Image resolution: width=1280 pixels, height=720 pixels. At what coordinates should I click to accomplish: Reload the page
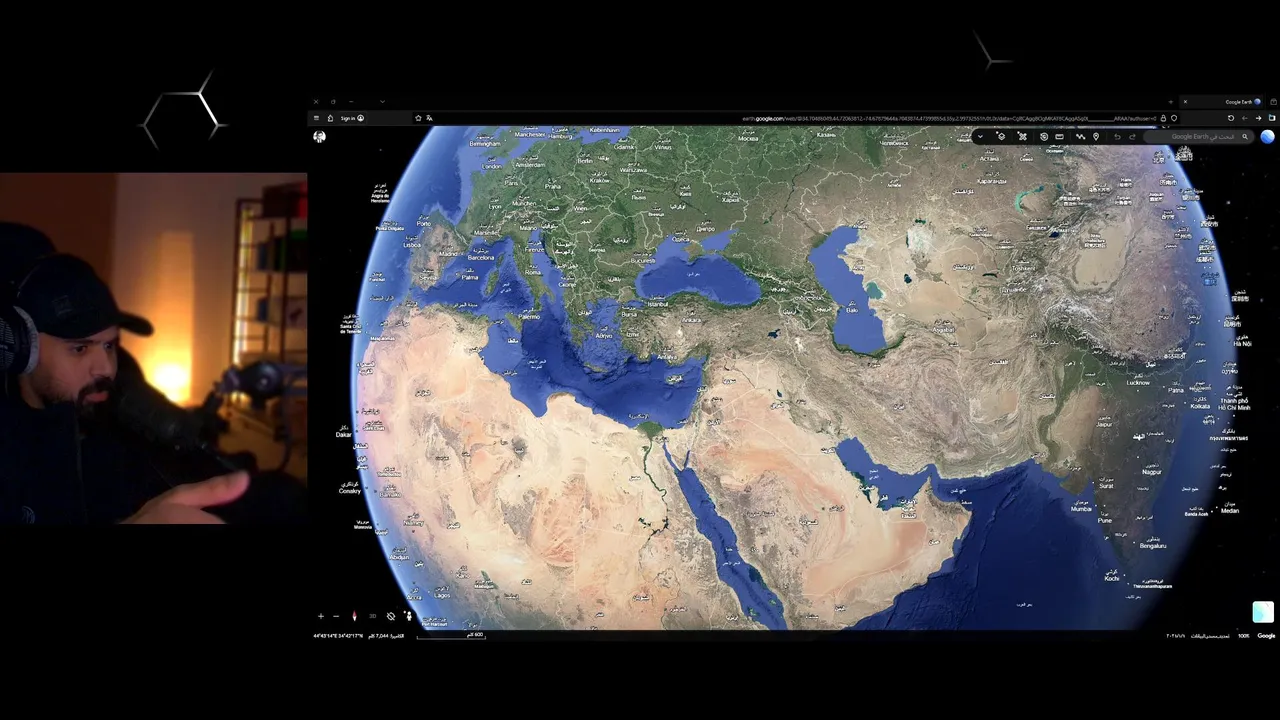[x=1231, y=118]
